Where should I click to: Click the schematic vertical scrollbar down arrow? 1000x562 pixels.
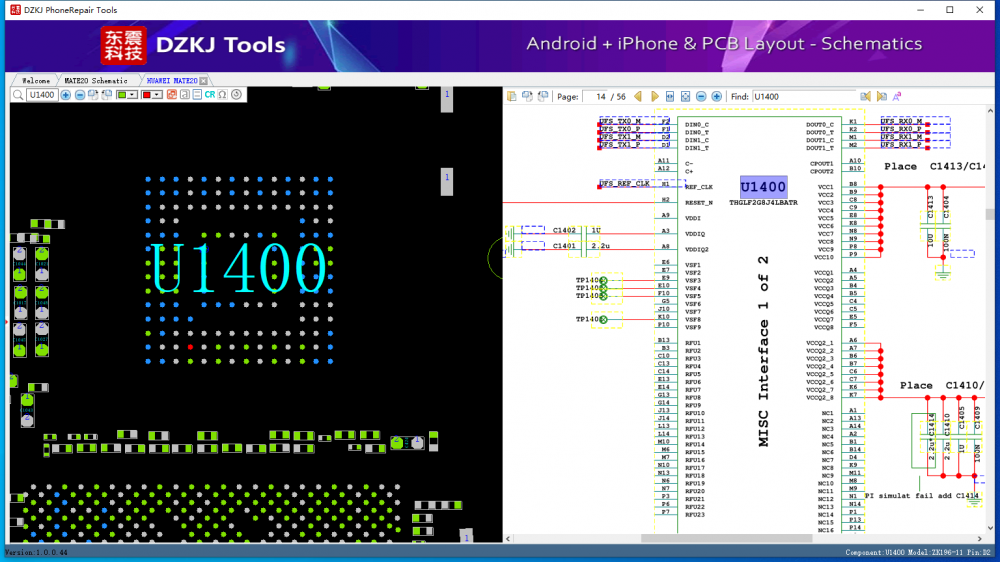(990, 528)
